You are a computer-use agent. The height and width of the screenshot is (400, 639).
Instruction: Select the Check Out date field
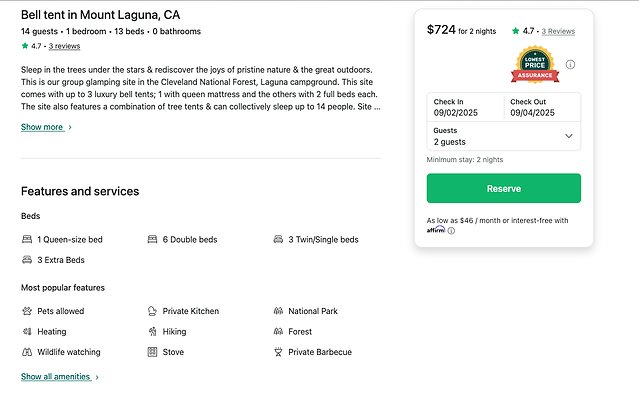point(541,107)
